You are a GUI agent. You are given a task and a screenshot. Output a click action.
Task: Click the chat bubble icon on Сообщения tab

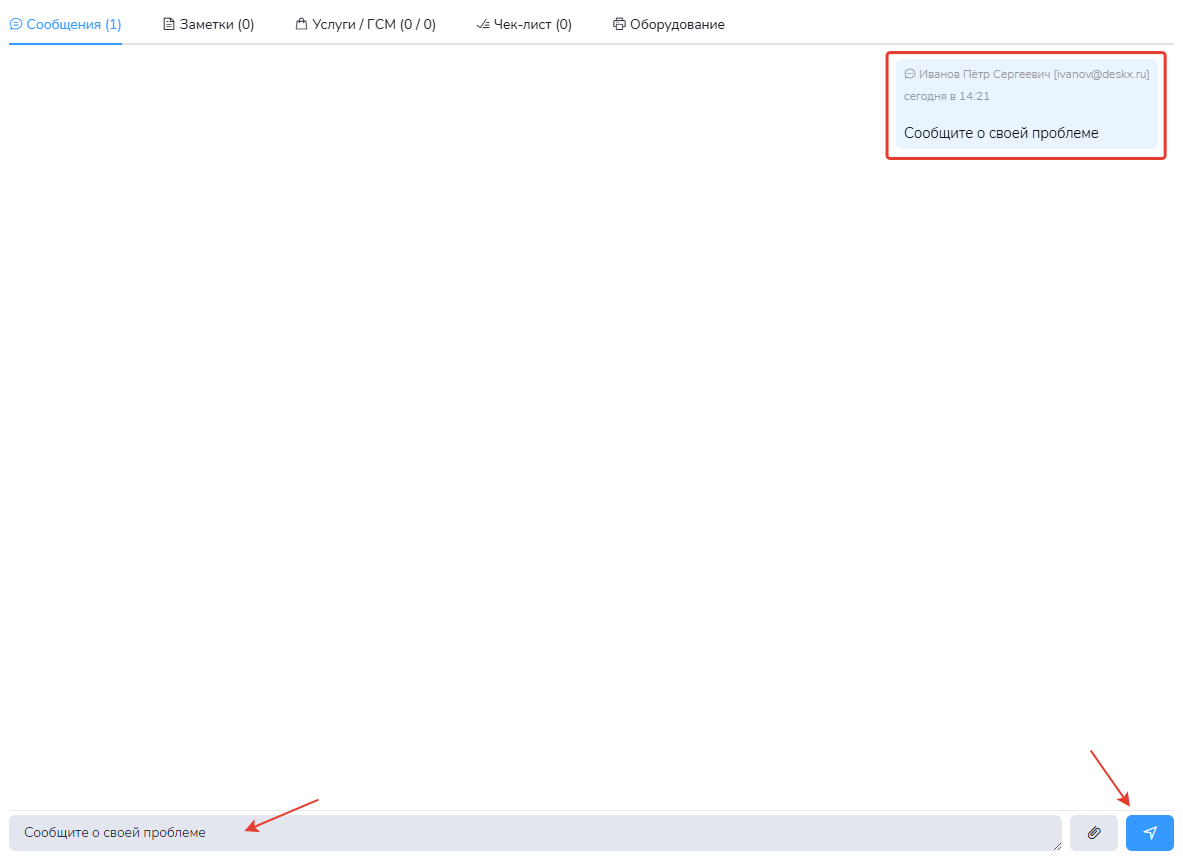point(16,25)
